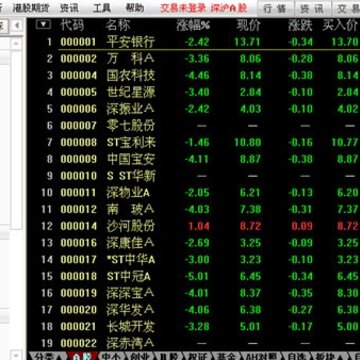Click stock code 000014
Image resolution: width=360 pixels, height=360 pixels.
[x=78, y=226]
